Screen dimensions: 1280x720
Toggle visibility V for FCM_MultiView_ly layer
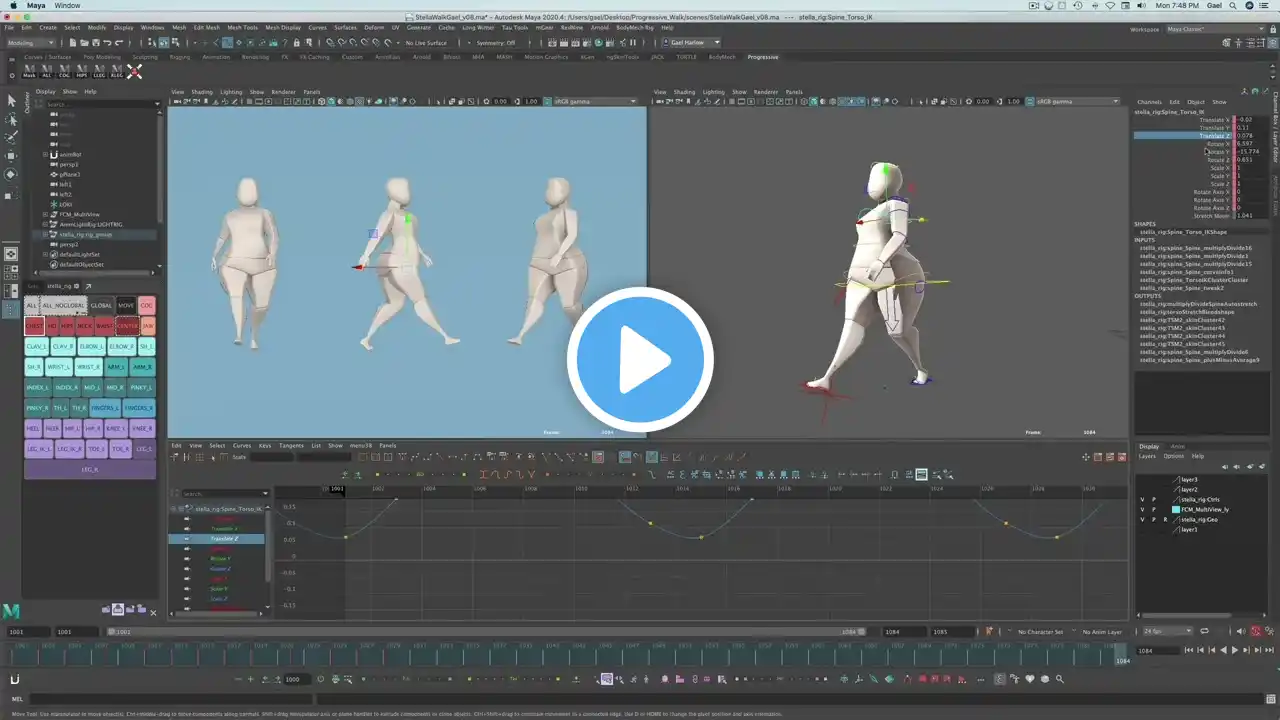click(1142, 509)
